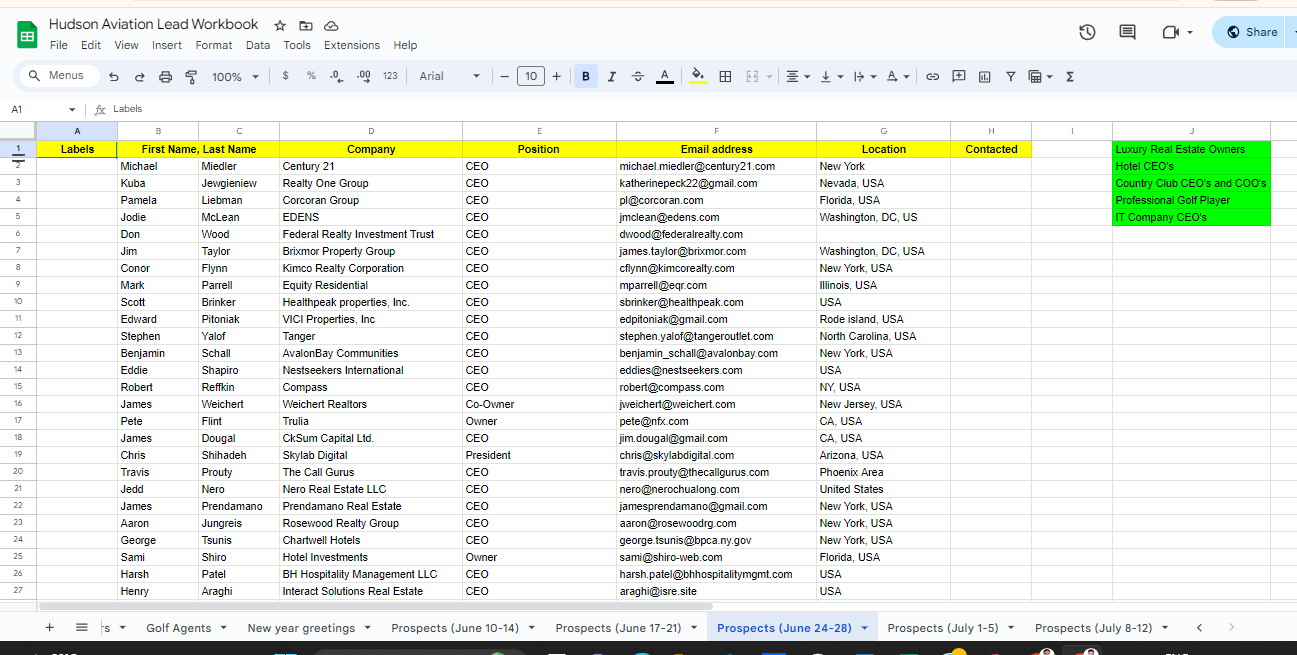
Task: Open the Data menu
Action: pyautogui.click(x=258, y=45)
